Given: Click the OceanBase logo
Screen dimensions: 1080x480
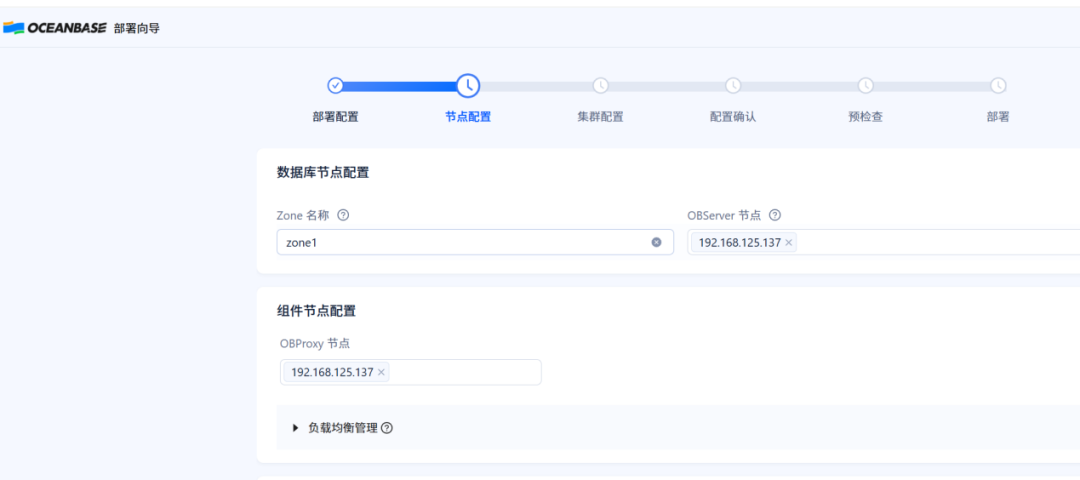Looking at the screenshot, I should [x=55, y=28].
